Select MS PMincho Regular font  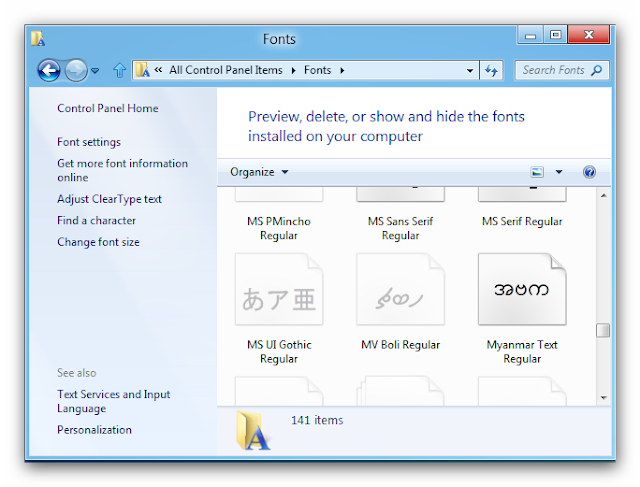pyautogui.click(x=279, y=215)
